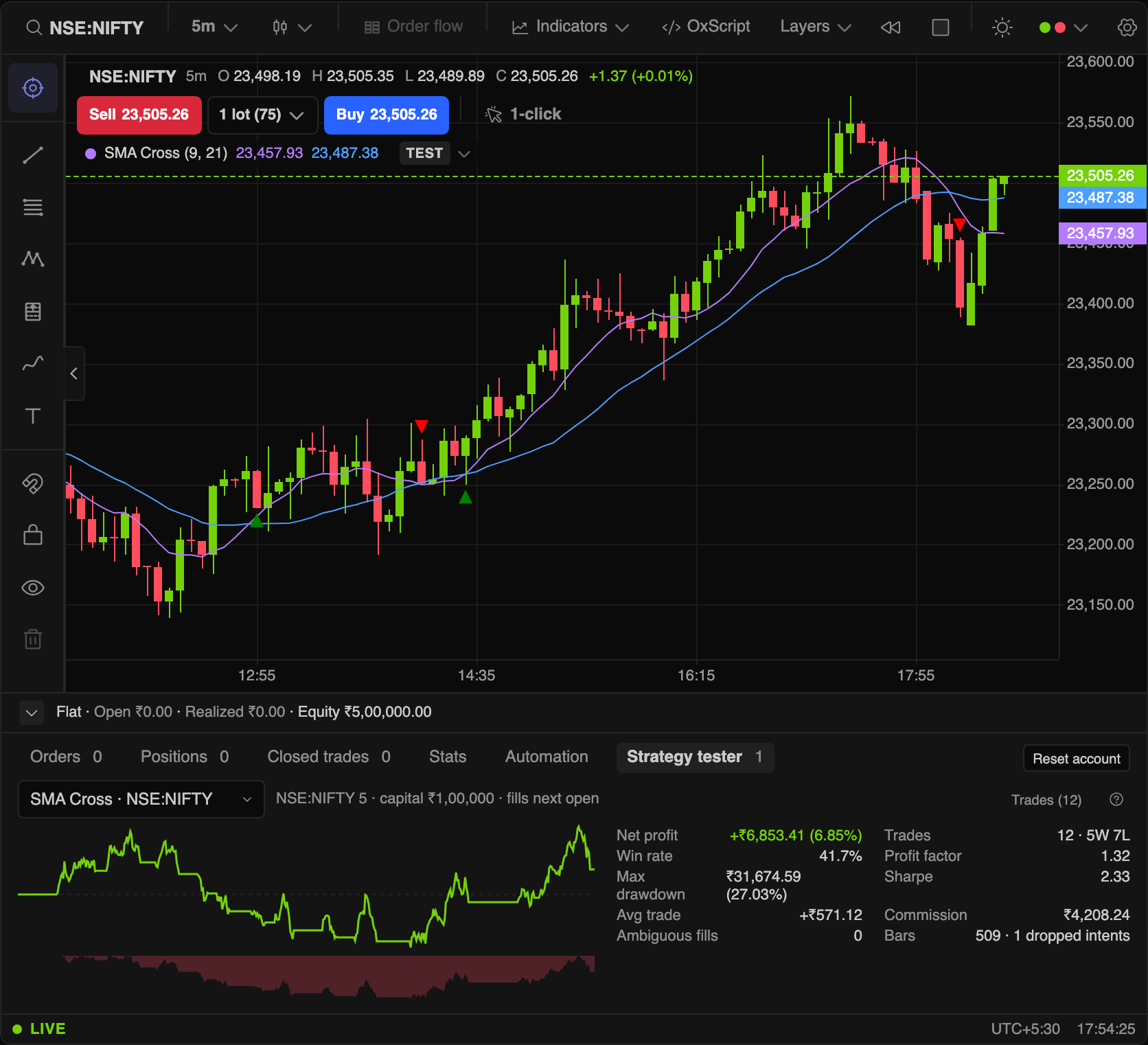
Task: Expand the SMA Cross indicator chevron
Action: (x=464, y=154)
